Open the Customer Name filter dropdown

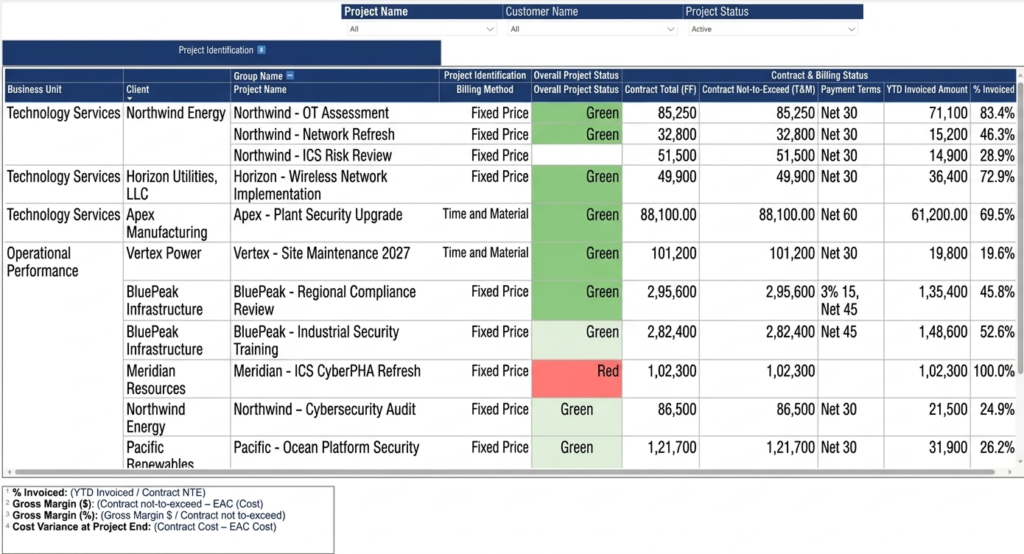point(592,29)
